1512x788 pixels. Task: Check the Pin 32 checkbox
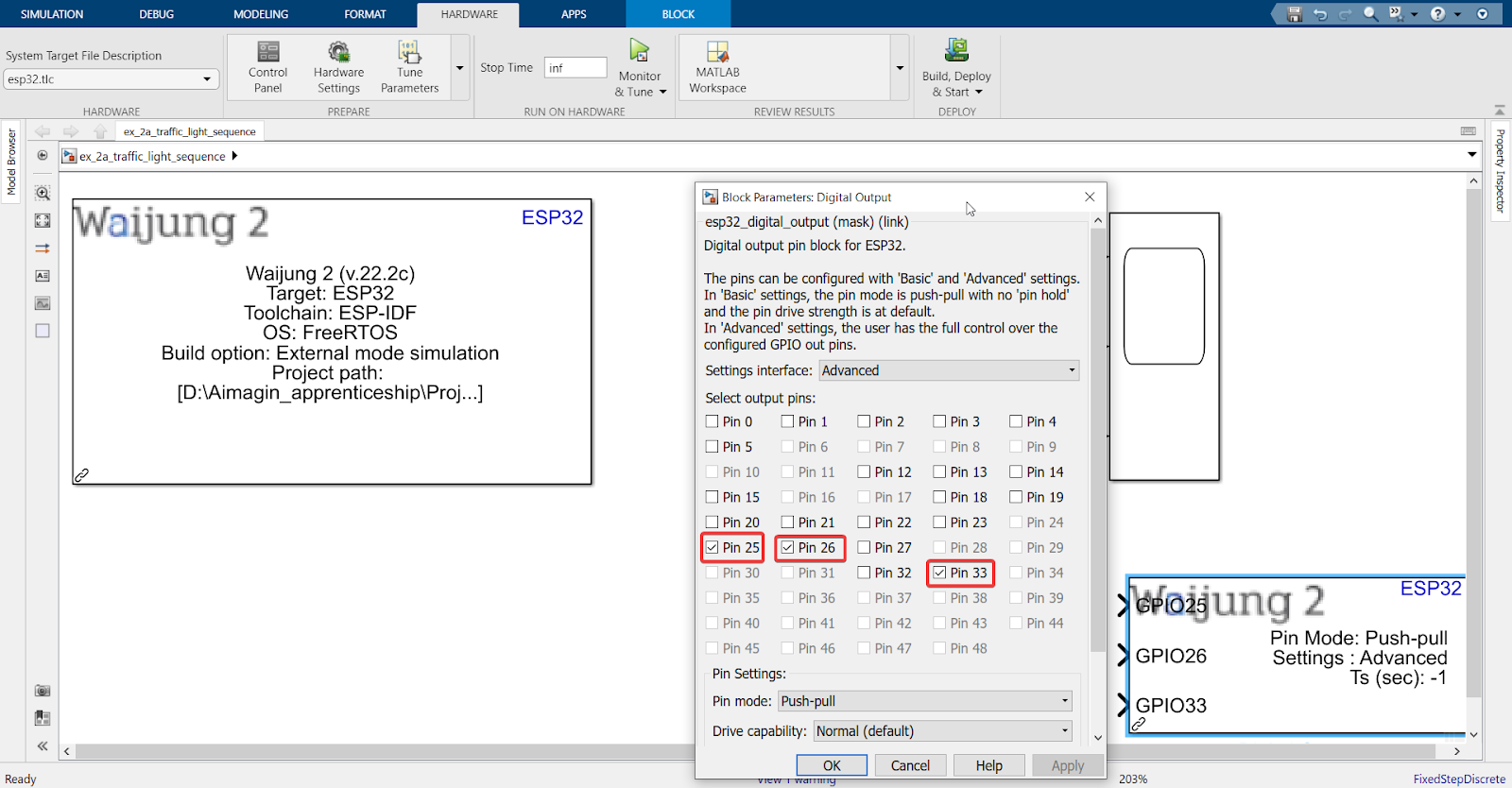(864, 573)
